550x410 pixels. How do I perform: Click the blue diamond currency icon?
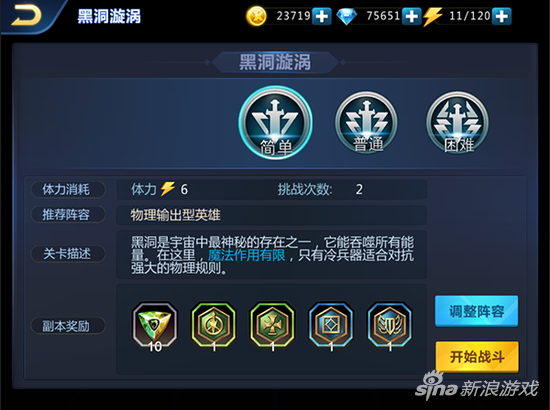click(347, 16)
